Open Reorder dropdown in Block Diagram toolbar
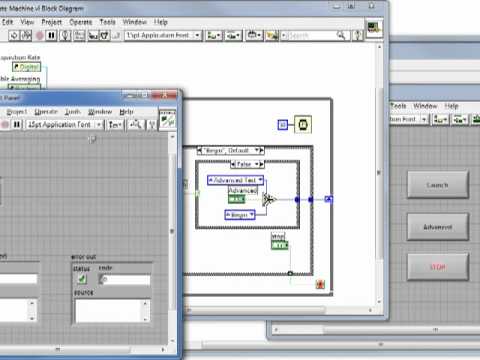Screen dimensions: 480x360 point(254,35)
